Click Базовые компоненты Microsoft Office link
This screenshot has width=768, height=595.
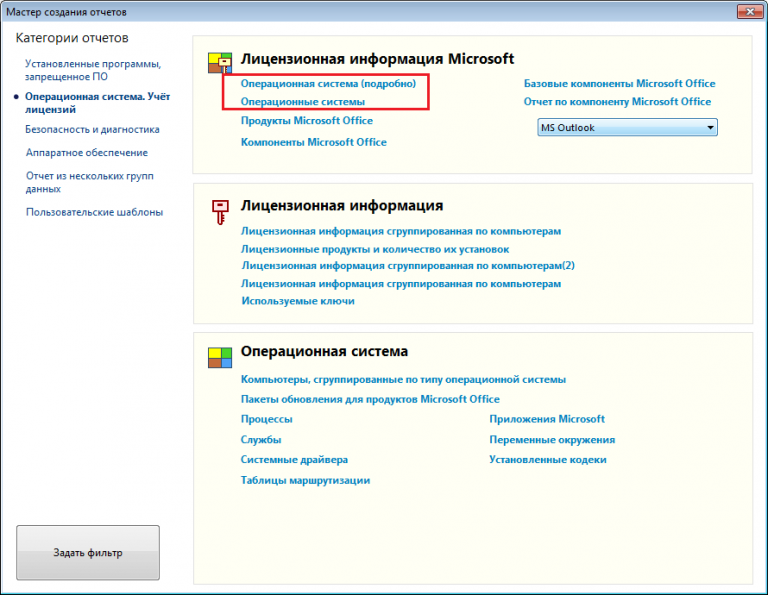click(x=619, y=84)
